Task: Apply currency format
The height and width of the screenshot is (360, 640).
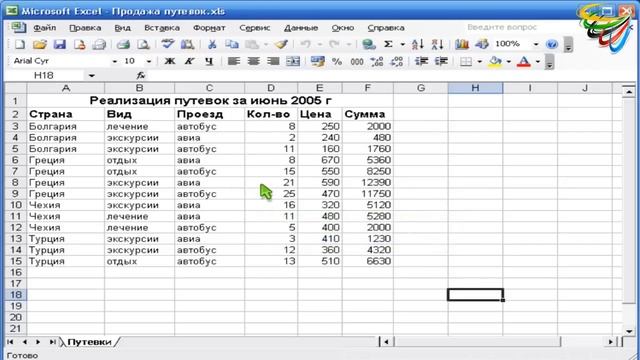Action: point(317,62)
